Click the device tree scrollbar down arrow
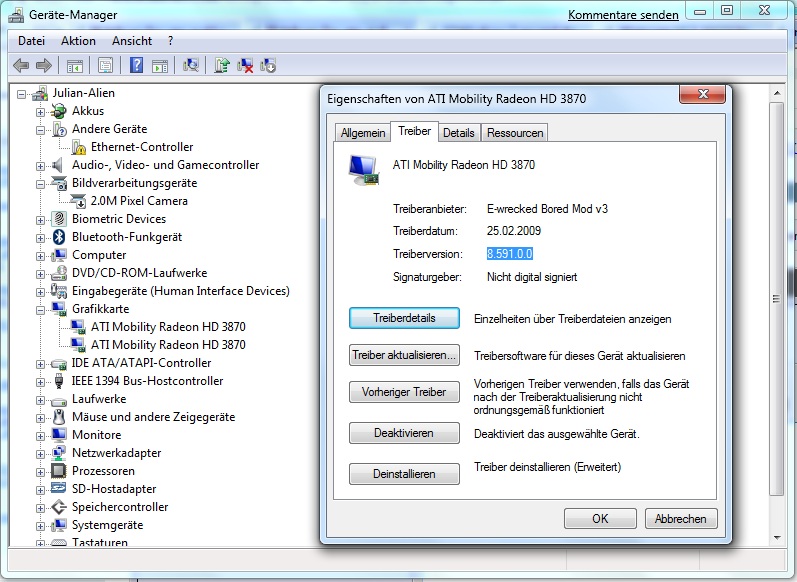This screenshot has width=797, height=582. 777,538
